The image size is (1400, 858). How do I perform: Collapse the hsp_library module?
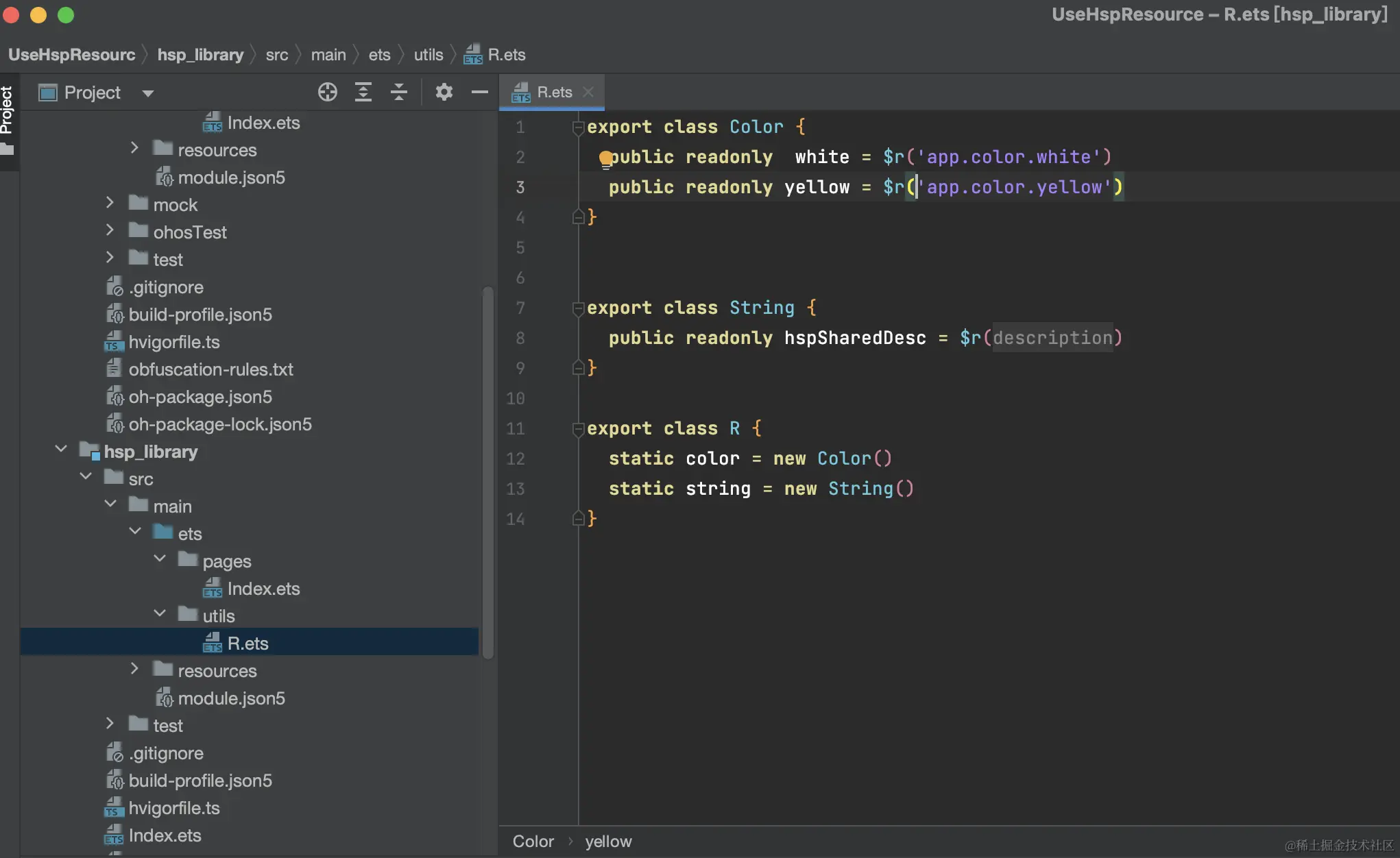click(61, 450)
